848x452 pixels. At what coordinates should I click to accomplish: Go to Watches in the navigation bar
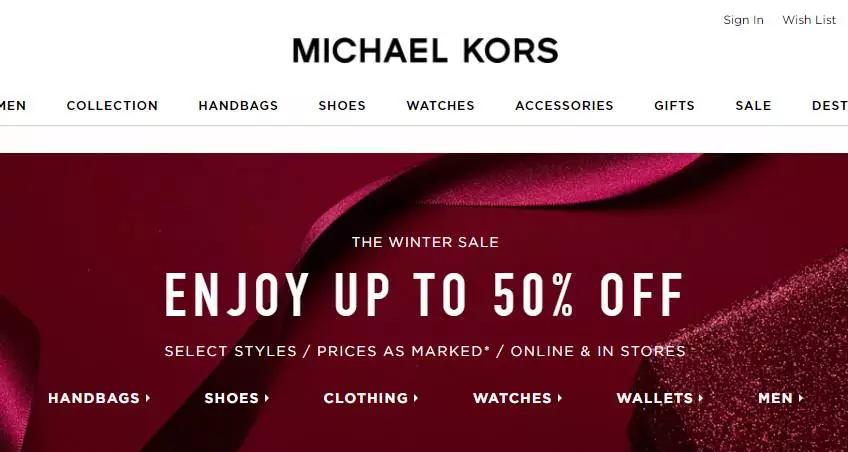tap(440, 105)
